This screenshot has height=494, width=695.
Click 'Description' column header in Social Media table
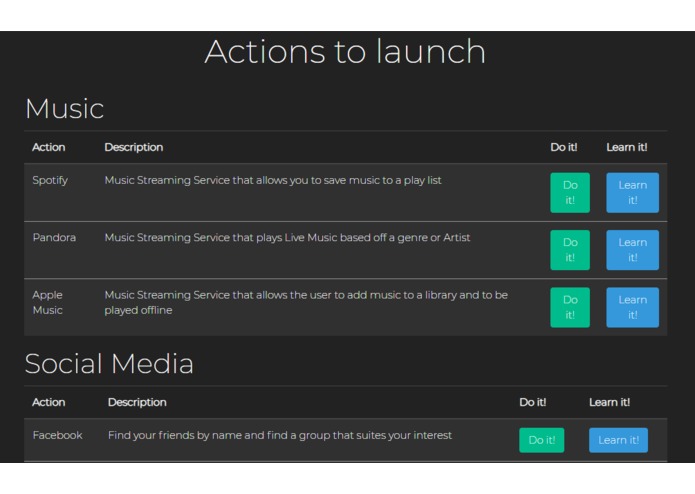pyautogui.click(x=137, y=402)
